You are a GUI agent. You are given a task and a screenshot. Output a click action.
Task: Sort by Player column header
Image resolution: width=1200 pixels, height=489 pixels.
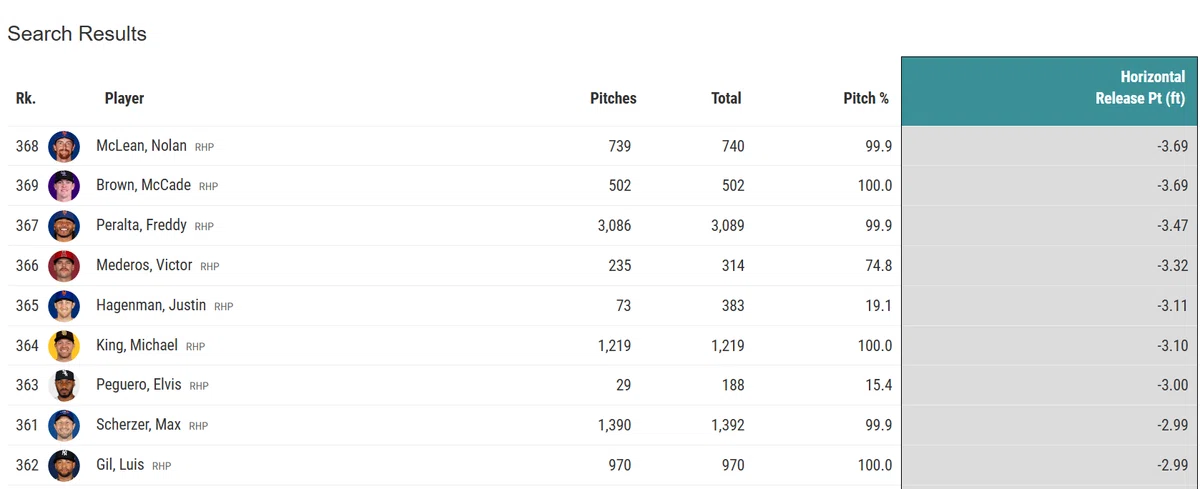point(124,98)
